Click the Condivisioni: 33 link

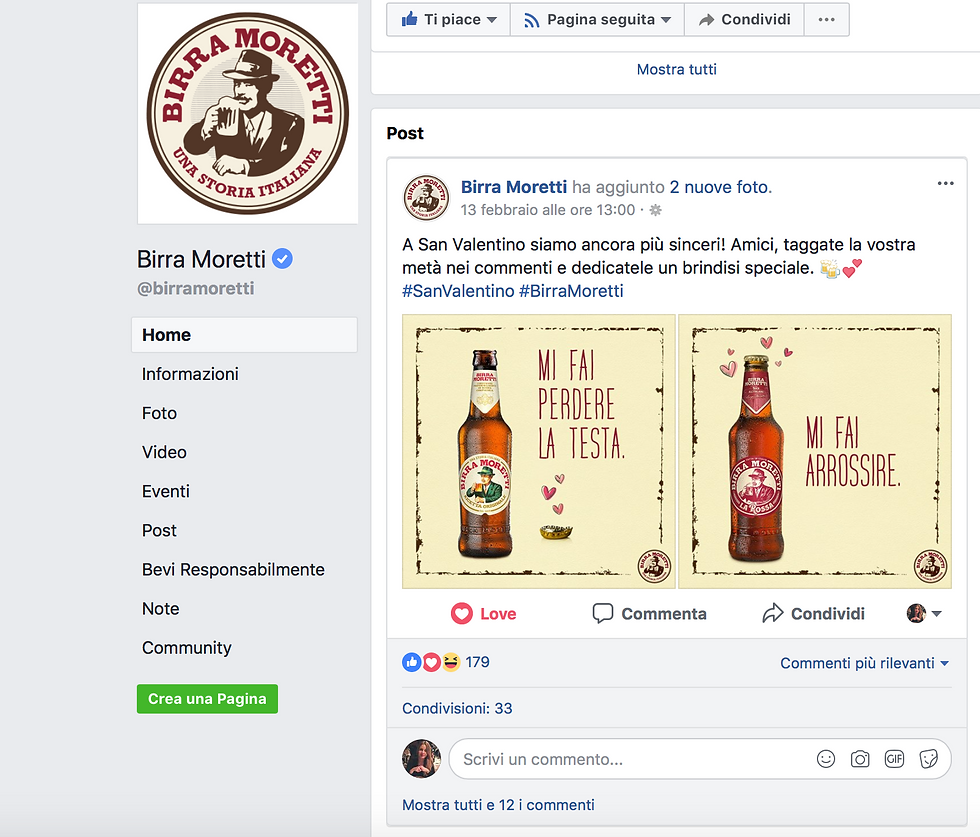tap(457, 708)
